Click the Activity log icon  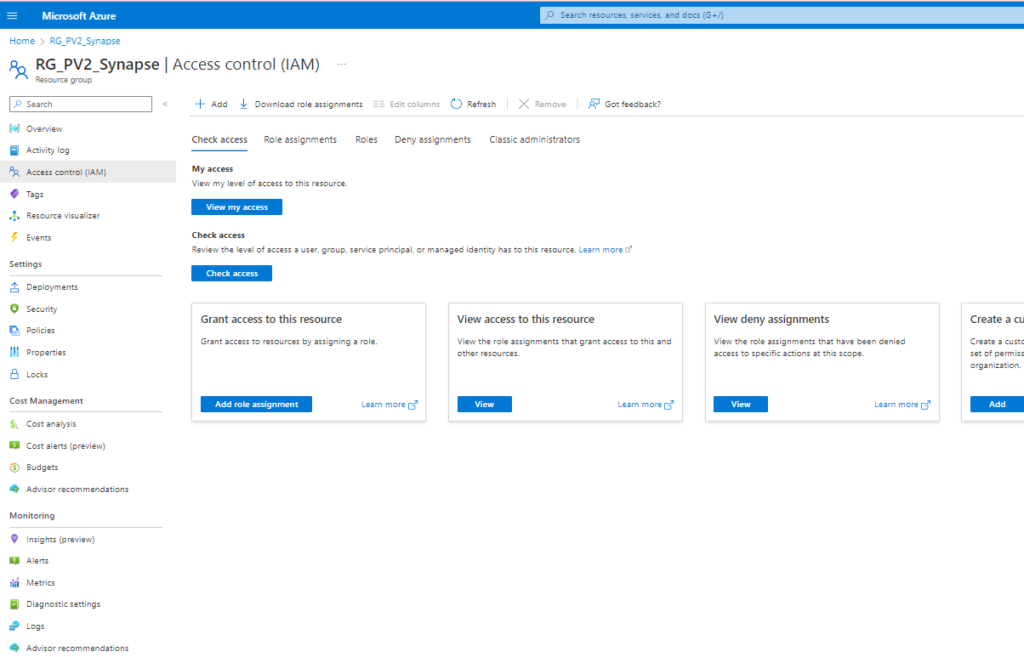(14, 150)
